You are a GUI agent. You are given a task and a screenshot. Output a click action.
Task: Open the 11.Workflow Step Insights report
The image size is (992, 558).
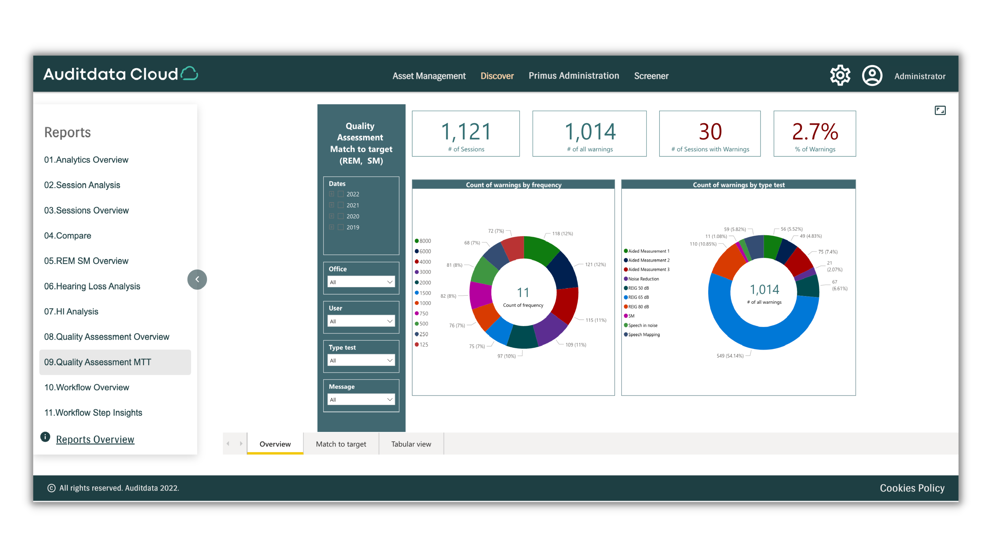[x=93, y=412]
